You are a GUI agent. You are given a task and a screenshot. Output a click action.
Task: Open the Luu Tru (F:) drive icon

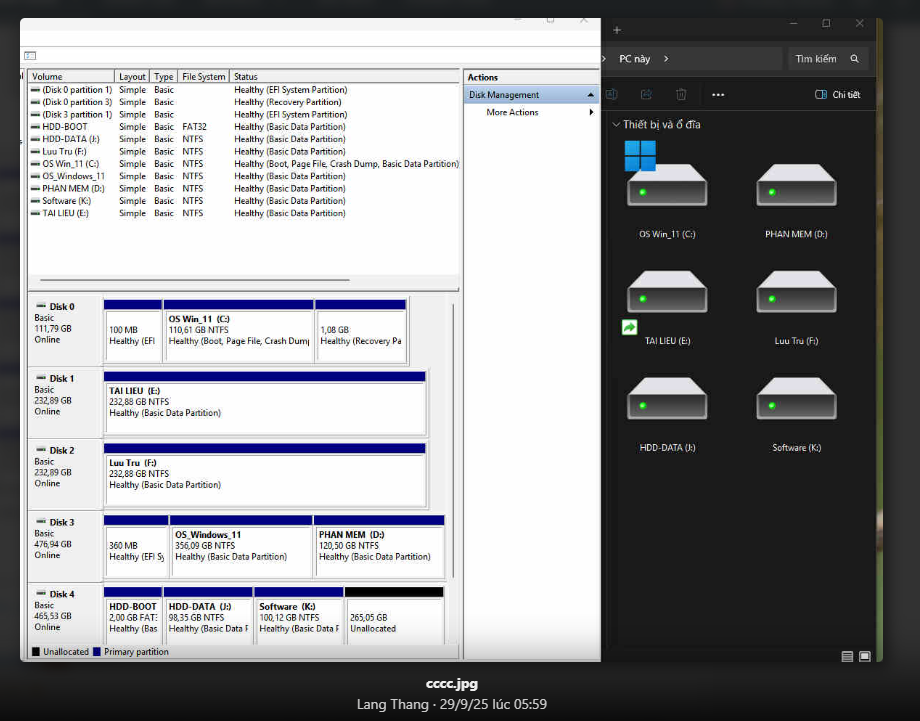pos(796,292)
